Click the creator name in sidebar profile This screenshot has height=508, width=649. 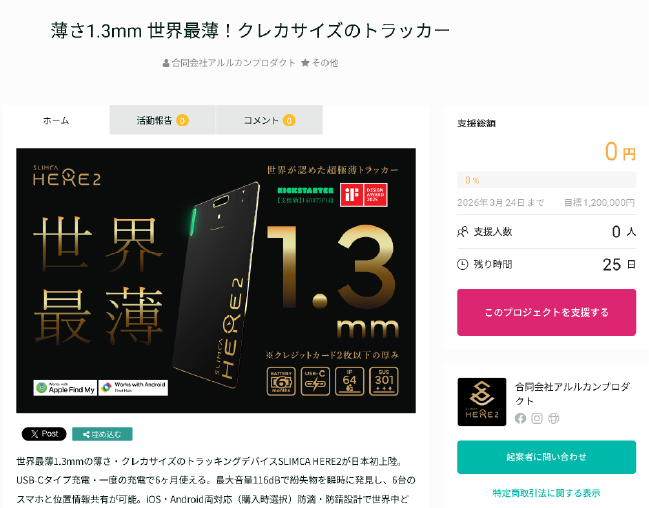[572, 394]
